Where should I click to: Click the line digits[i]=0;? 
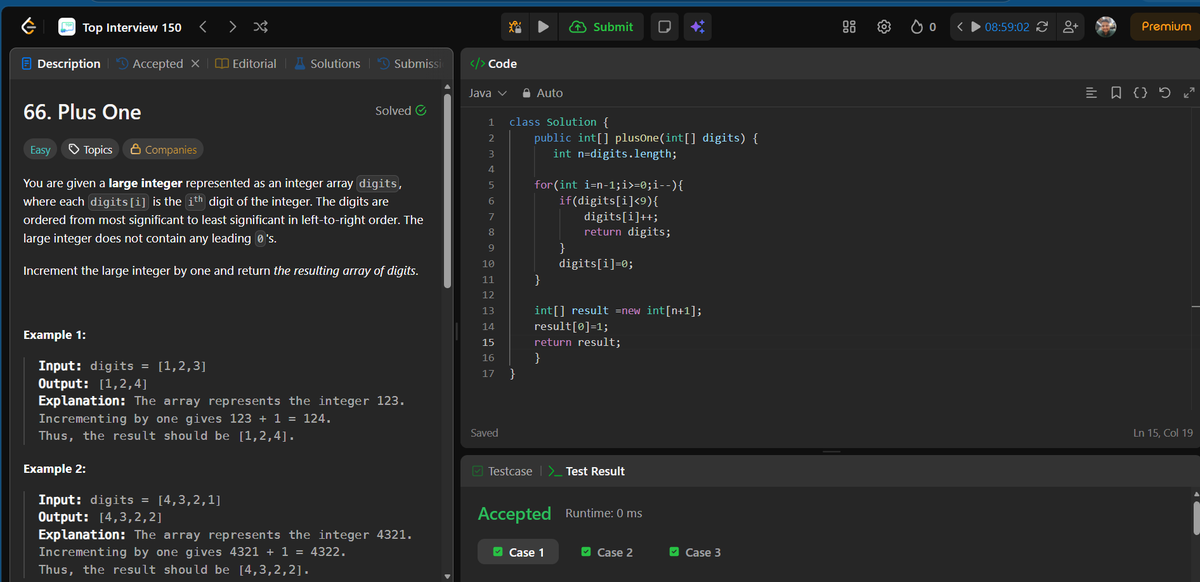click(595, 264)
